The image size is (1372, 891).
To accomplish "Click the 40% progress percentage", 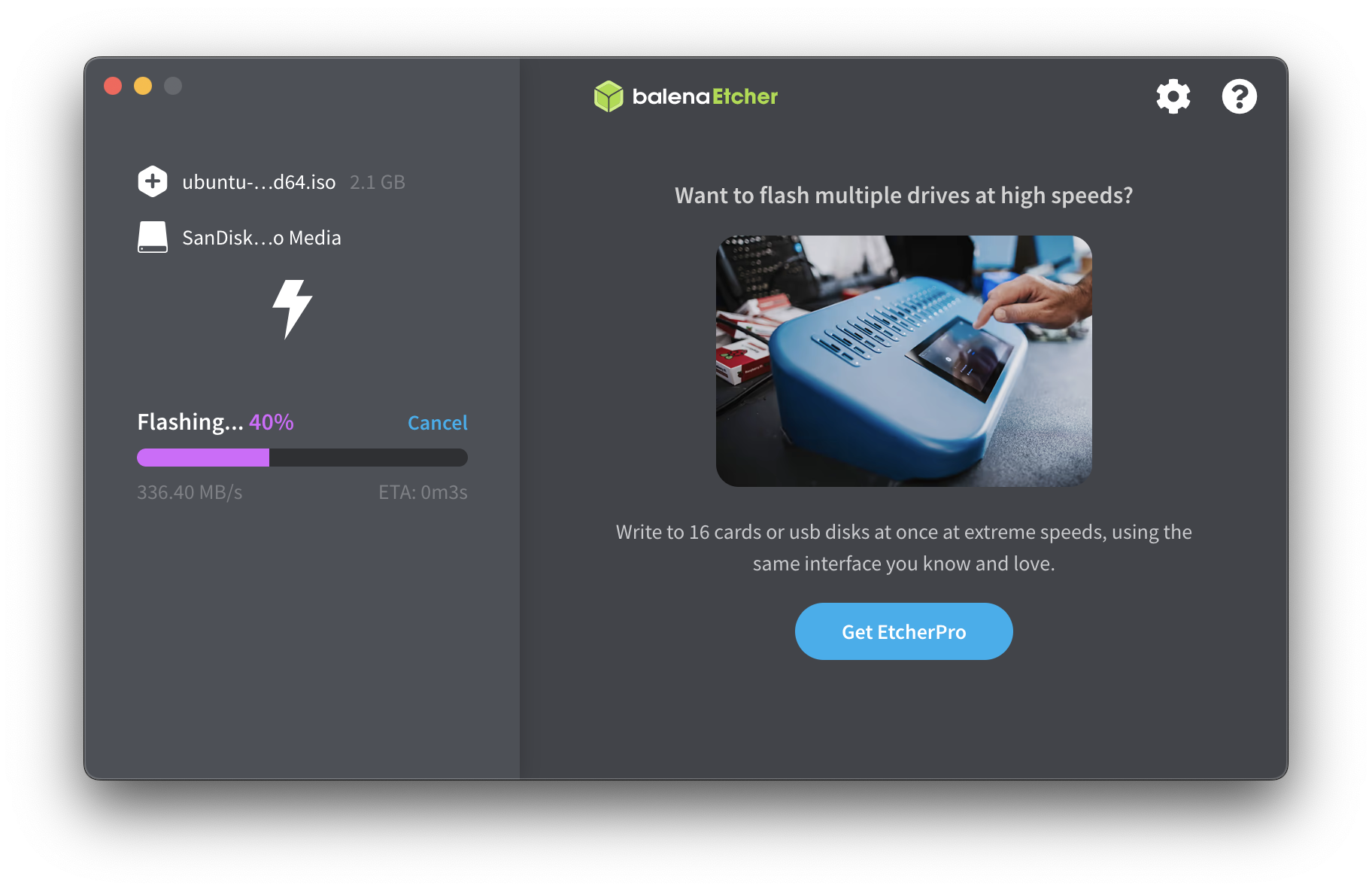I will click(x=272, y=422).
